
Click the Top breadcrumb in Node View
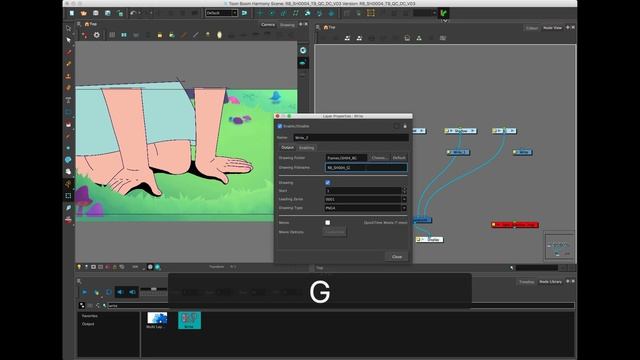pos(329,28)
